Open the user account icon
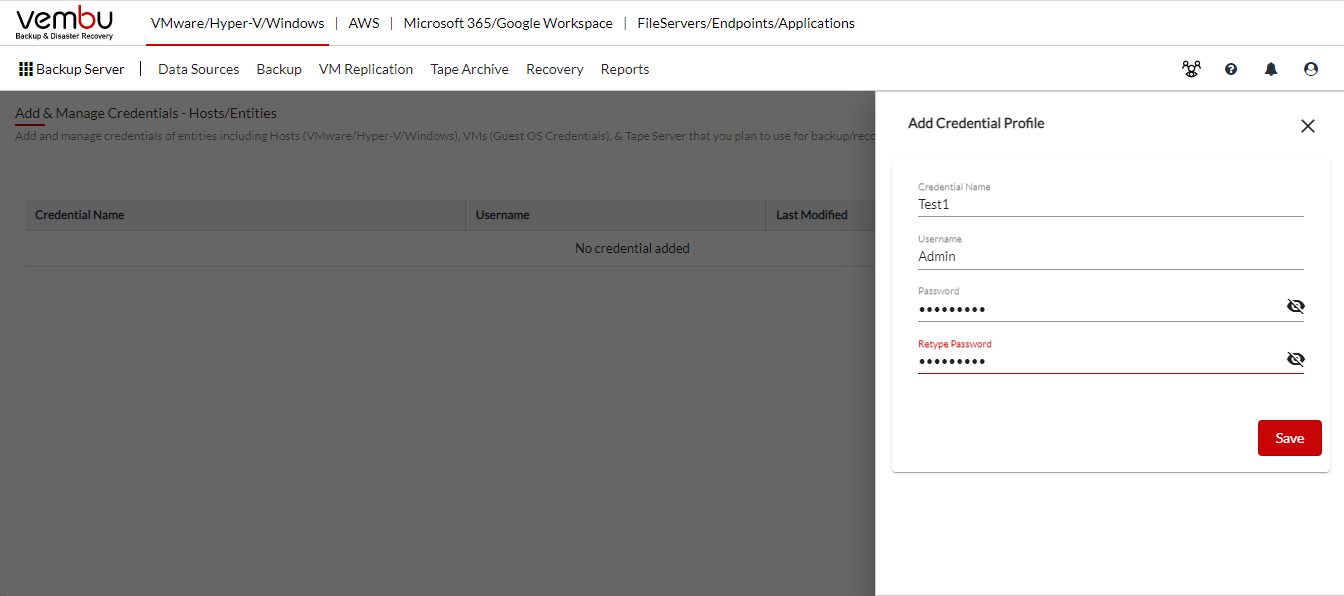This screenshot has width=1344, height=596. [1311, 69]
